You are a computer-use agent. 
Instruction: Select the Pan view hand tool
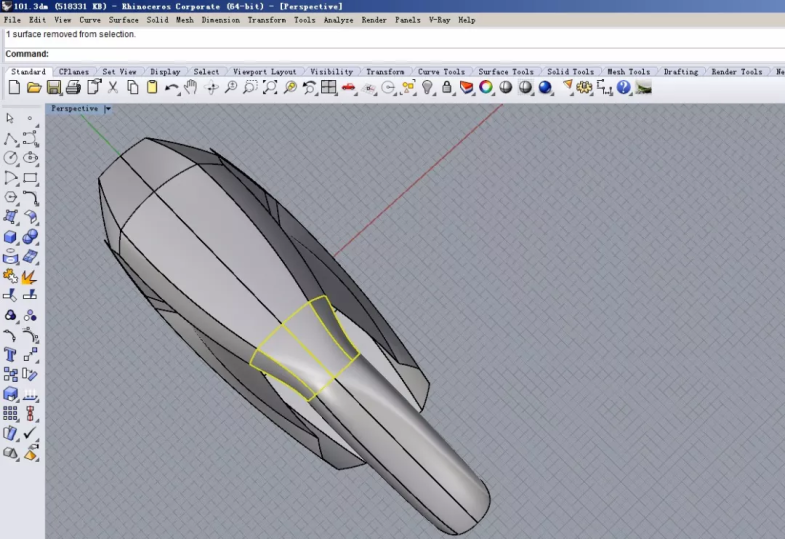click(190, 88)
